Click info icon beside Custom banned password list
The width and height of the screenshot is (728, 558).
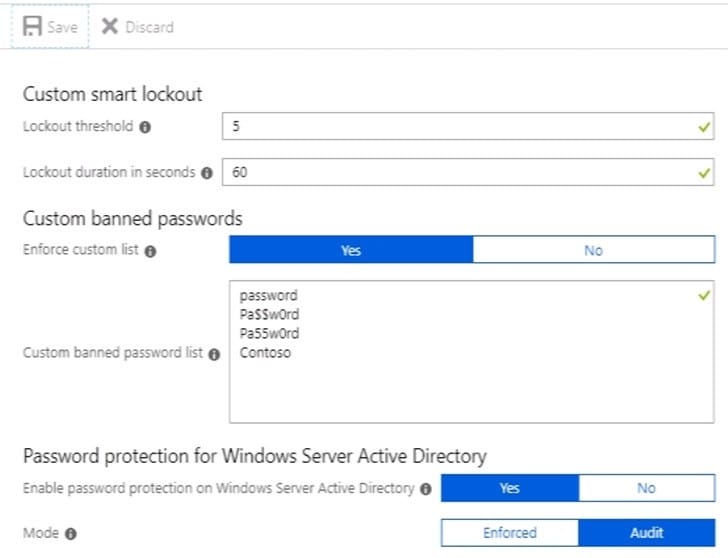tap(214, 354)
